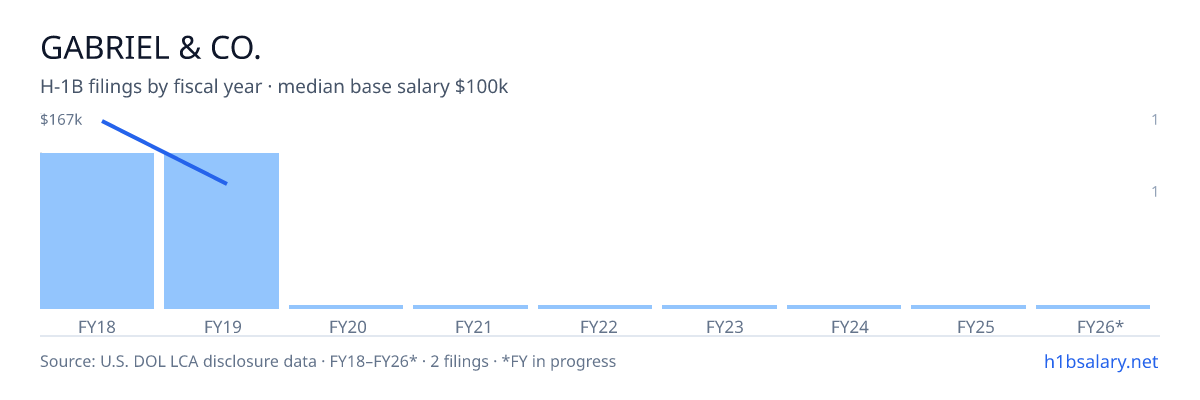Click the blue median salary line
Viewport: 1200px width, 400px height.
[x=165, y=152]
